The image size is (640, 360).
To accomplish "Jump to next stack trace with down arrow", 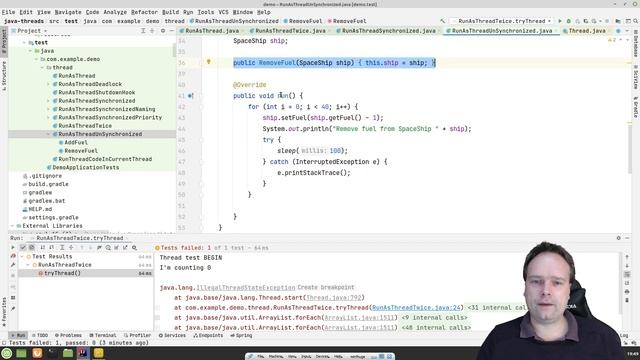I will [627, 266].
